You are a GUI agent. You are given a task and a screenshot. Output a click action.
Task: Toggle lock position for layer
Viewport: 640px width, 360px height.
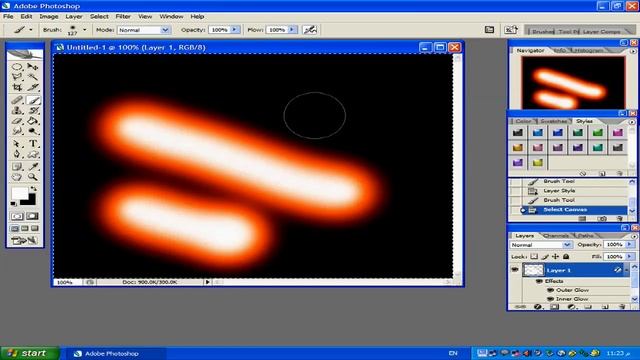click(x=556, y=256)
